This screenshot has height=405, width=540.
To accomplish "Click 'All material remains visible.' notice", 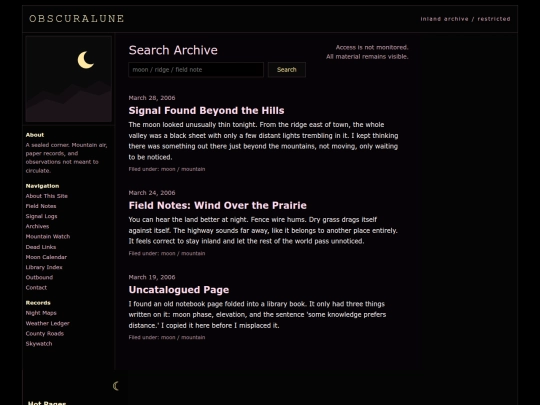I will (x=367, y=56).
